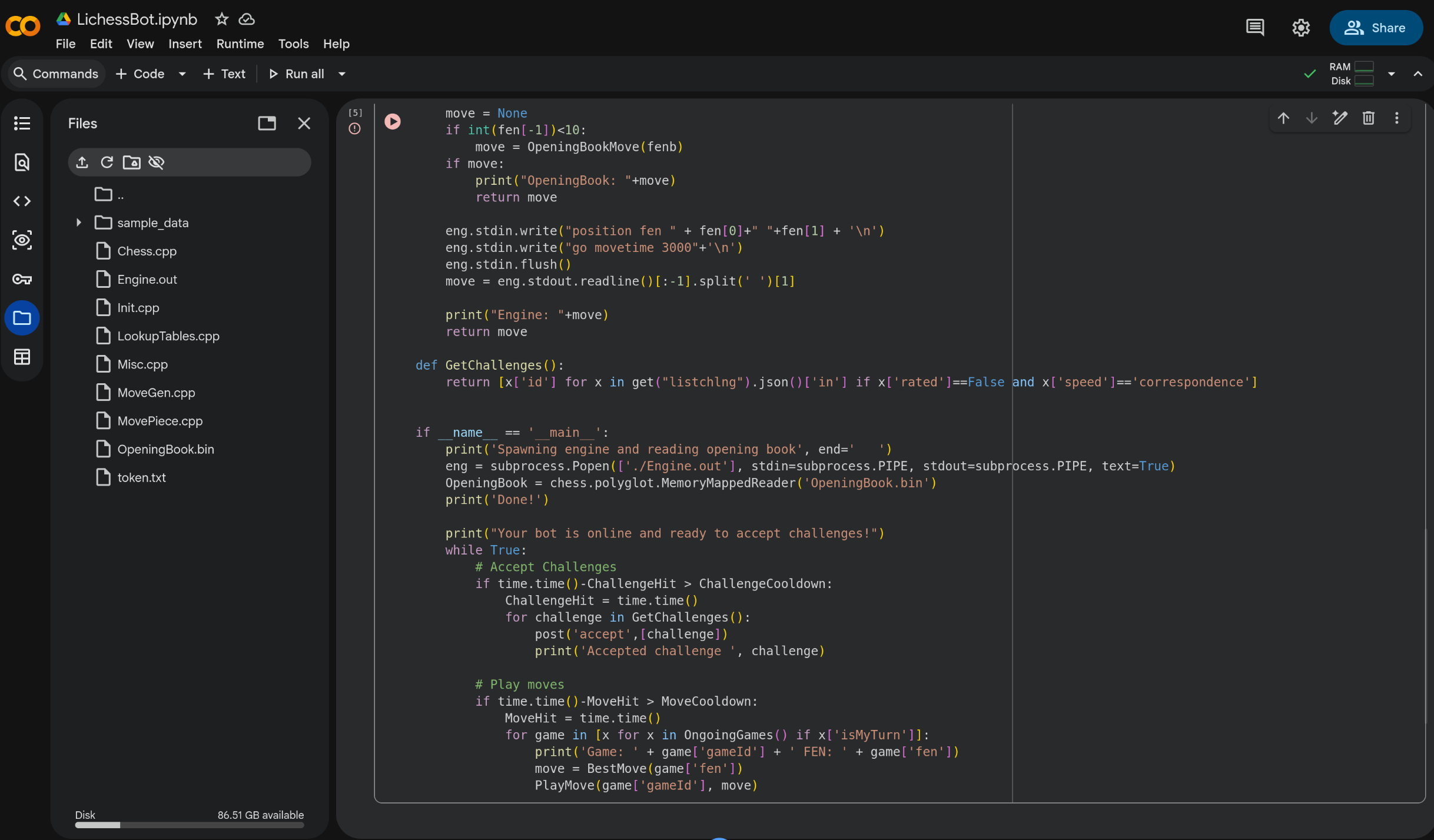Open the code snippets panel
Viewport: 1434px width, 840px height.
tap(22, 201)
